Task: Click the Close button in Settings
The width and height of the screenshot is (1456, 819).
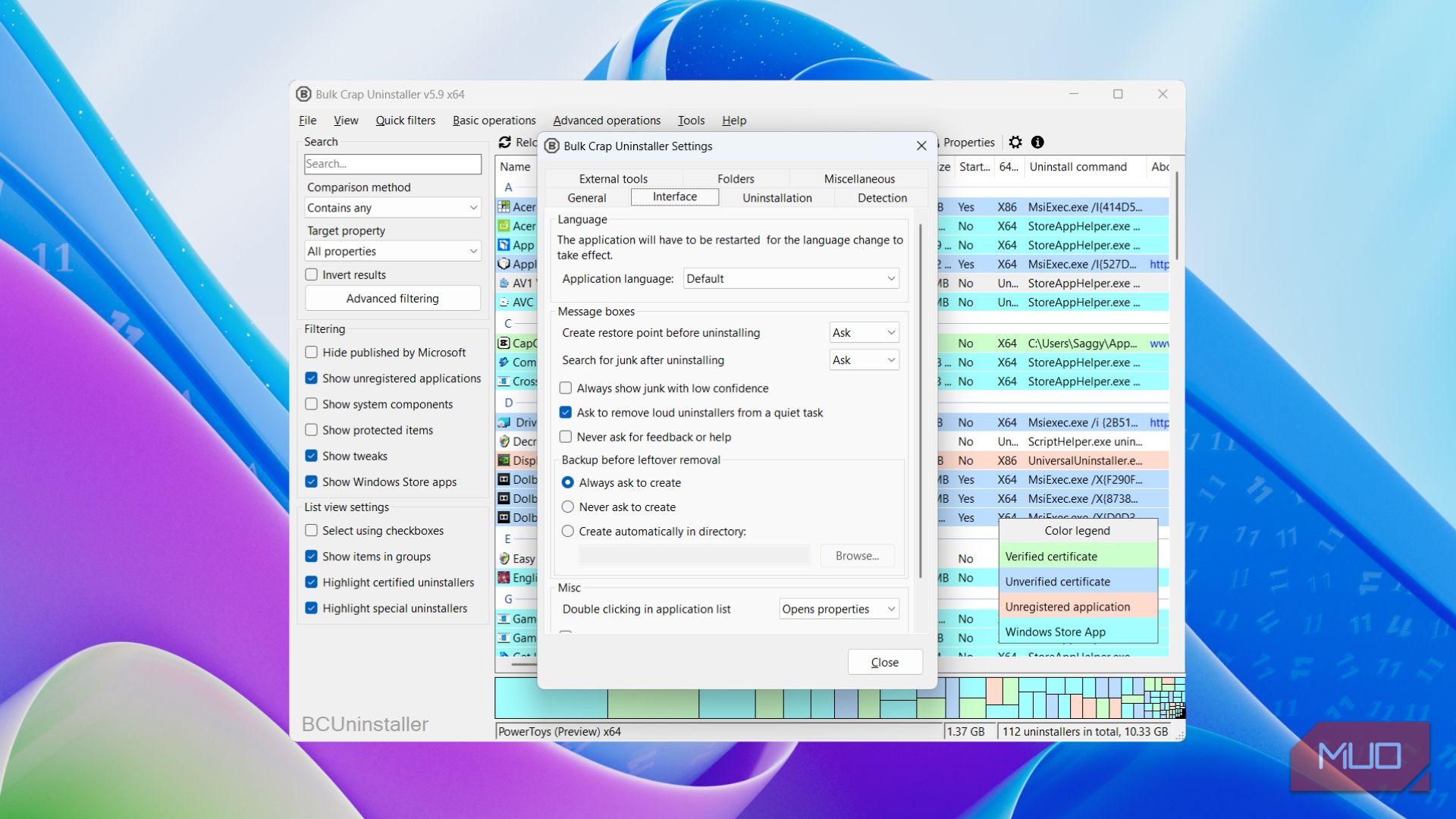Action: click(x=885, y=662)
